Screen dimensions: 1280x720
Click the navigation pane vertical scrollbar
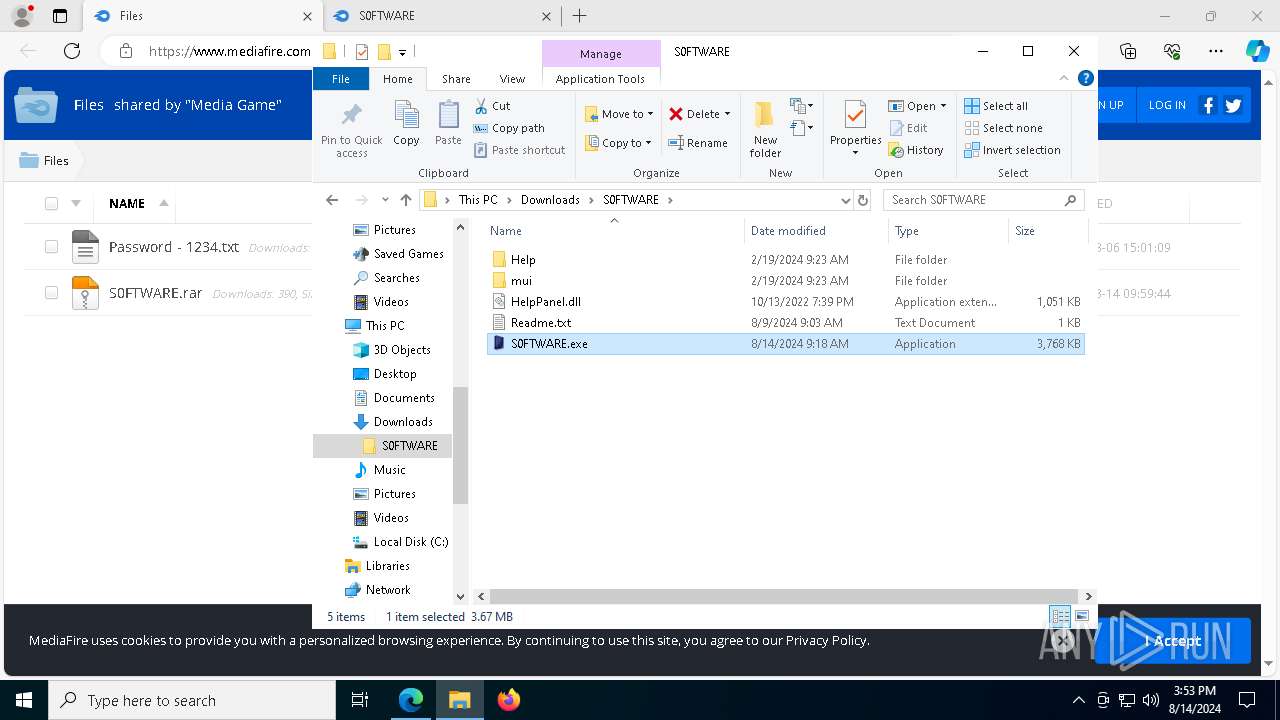click(x=460, y=445)
